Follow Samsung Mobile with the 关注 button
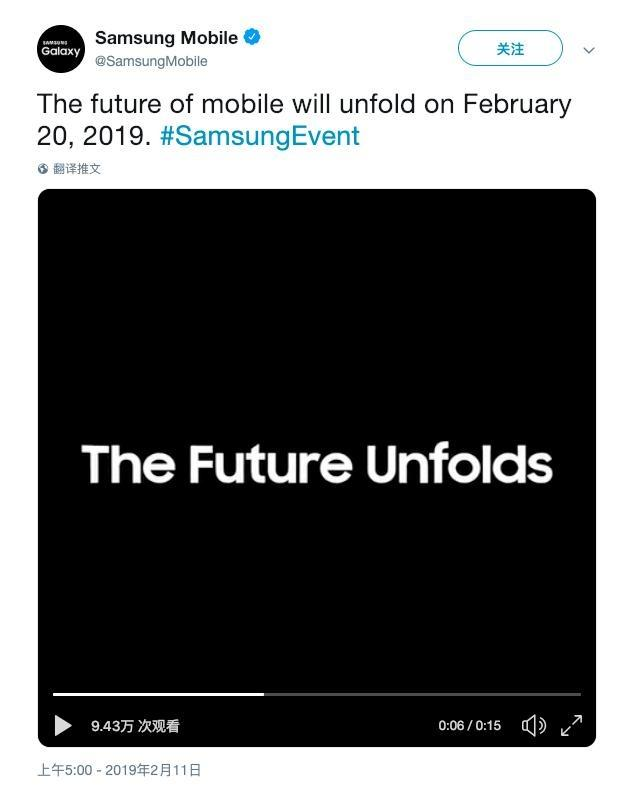The width and height of the screenshot is (632, 790). pyautogui.click(x=510, y=48)
